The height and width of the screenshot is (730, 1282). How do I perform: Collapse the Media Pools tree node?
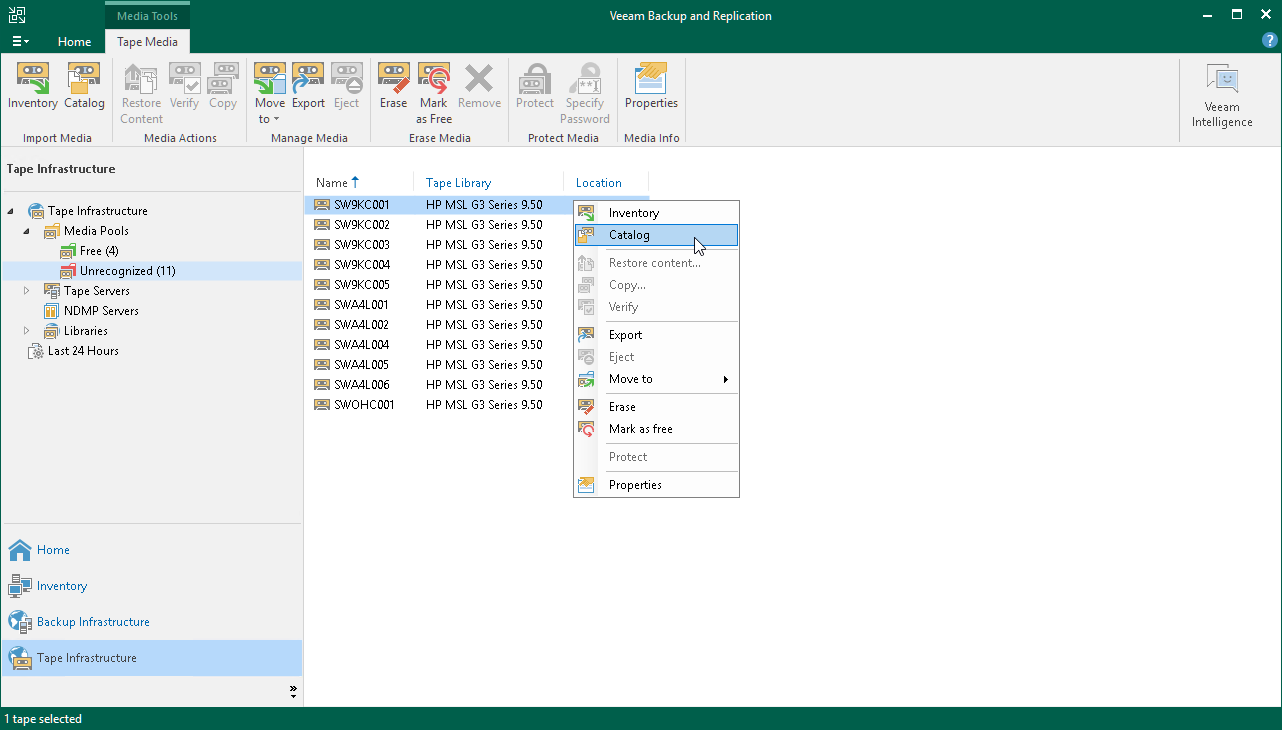click(28, 231)
